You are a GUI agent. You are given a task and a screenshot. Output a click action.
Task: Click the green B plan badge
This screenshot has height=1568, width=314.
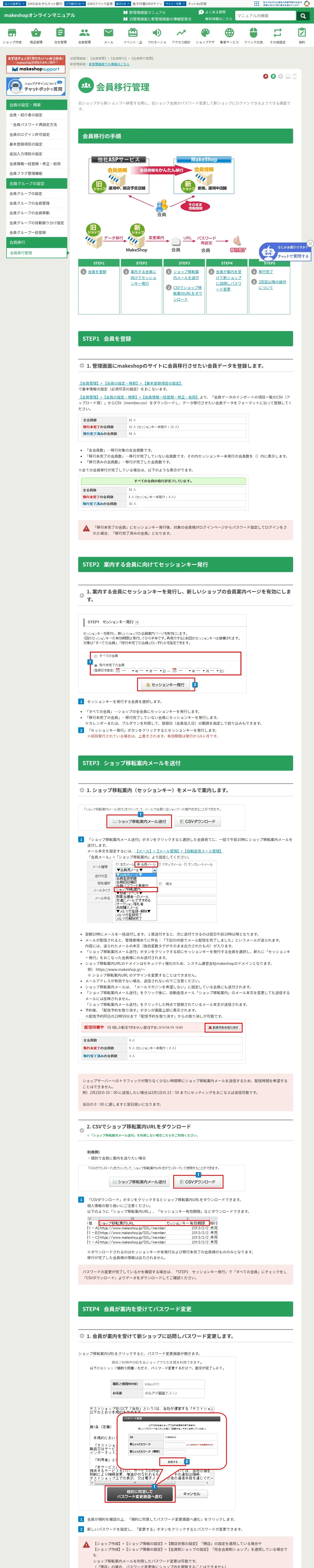pos(273,76)
